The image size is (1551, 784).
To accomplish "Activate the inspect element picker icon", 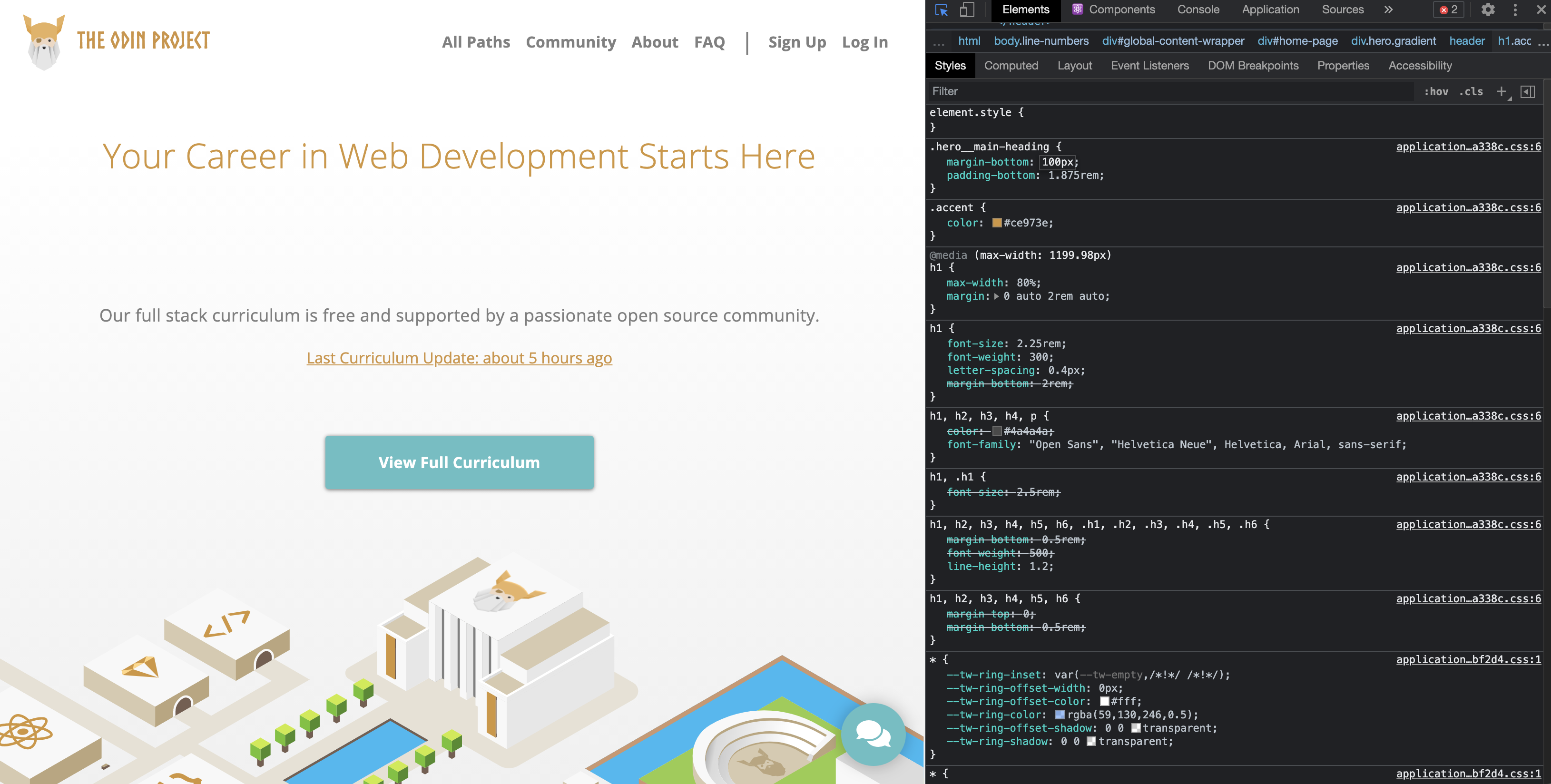I will (941, 10).
